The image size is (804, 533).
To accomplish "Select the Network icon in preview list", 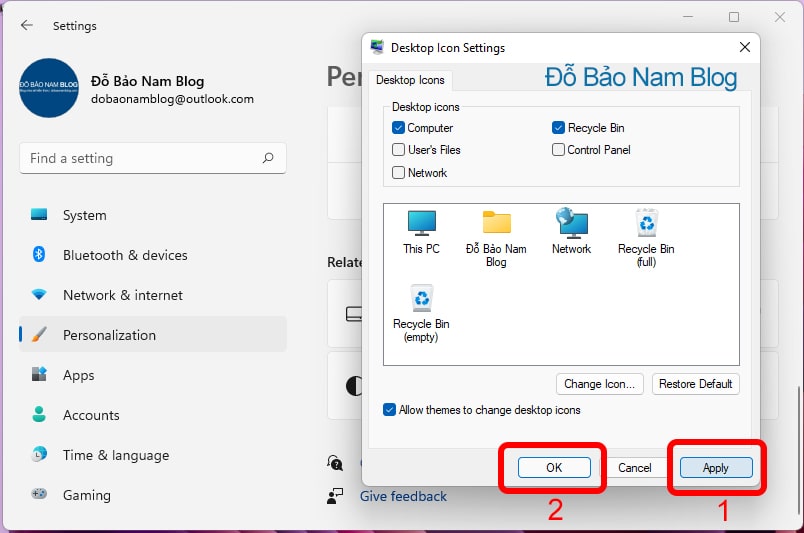I will (571, 224).
